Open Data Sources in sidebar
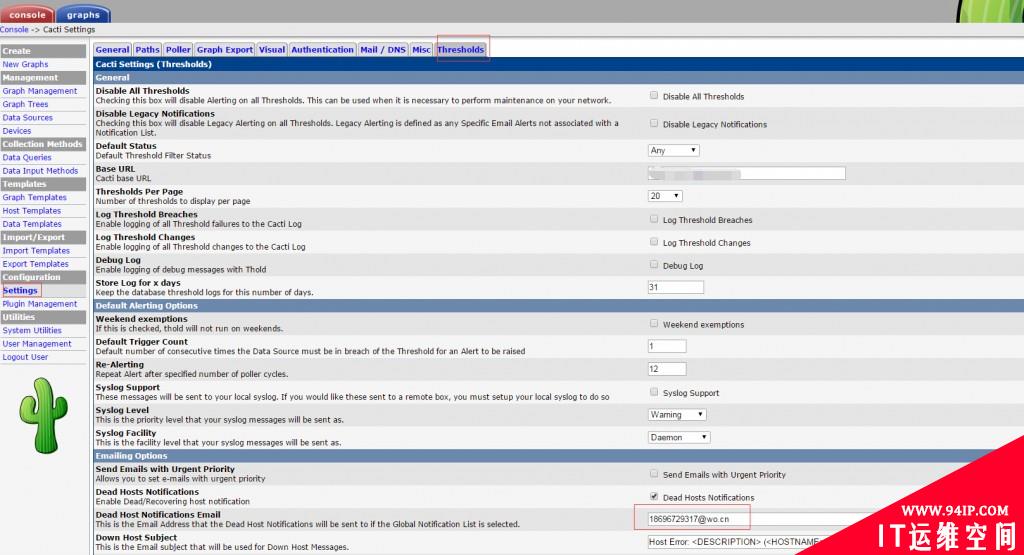1024x555 pixels. tap(27, 118)
